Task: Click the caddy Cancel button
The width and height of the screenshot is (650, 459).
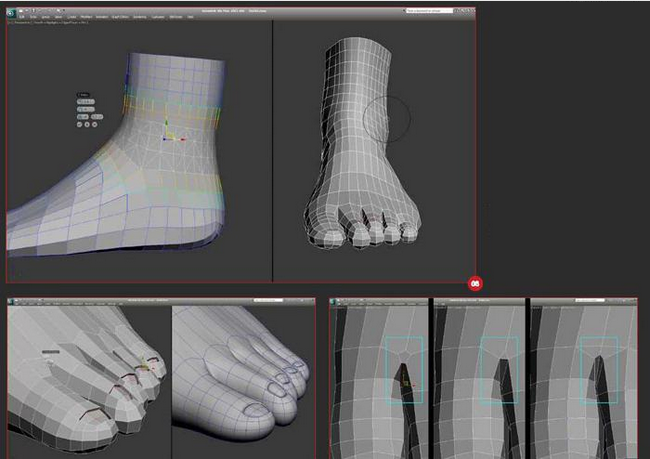Action: coord(95,124)
